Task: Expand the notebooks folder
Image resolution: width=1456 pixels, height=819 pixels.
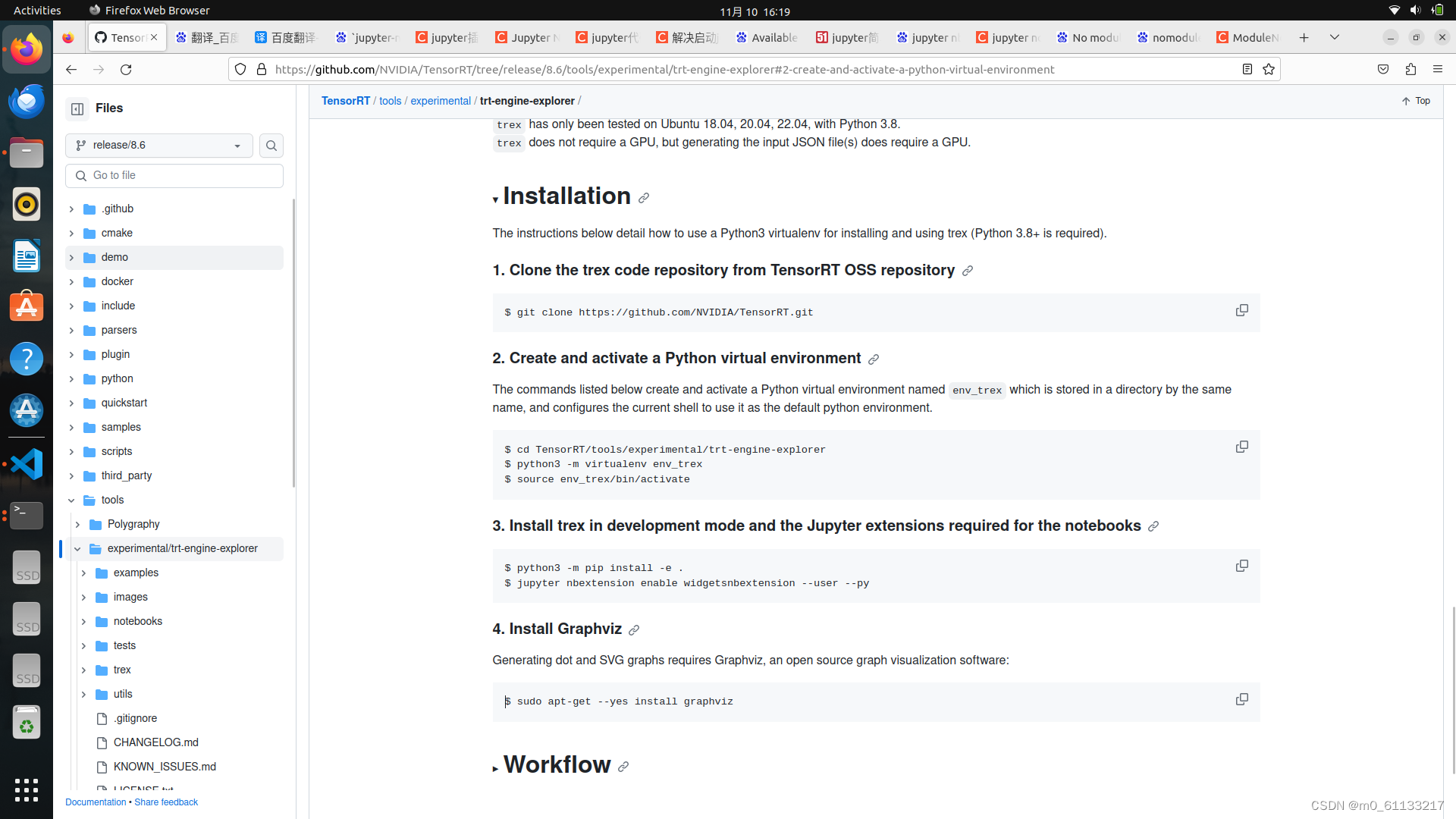Action: point(83,621)
